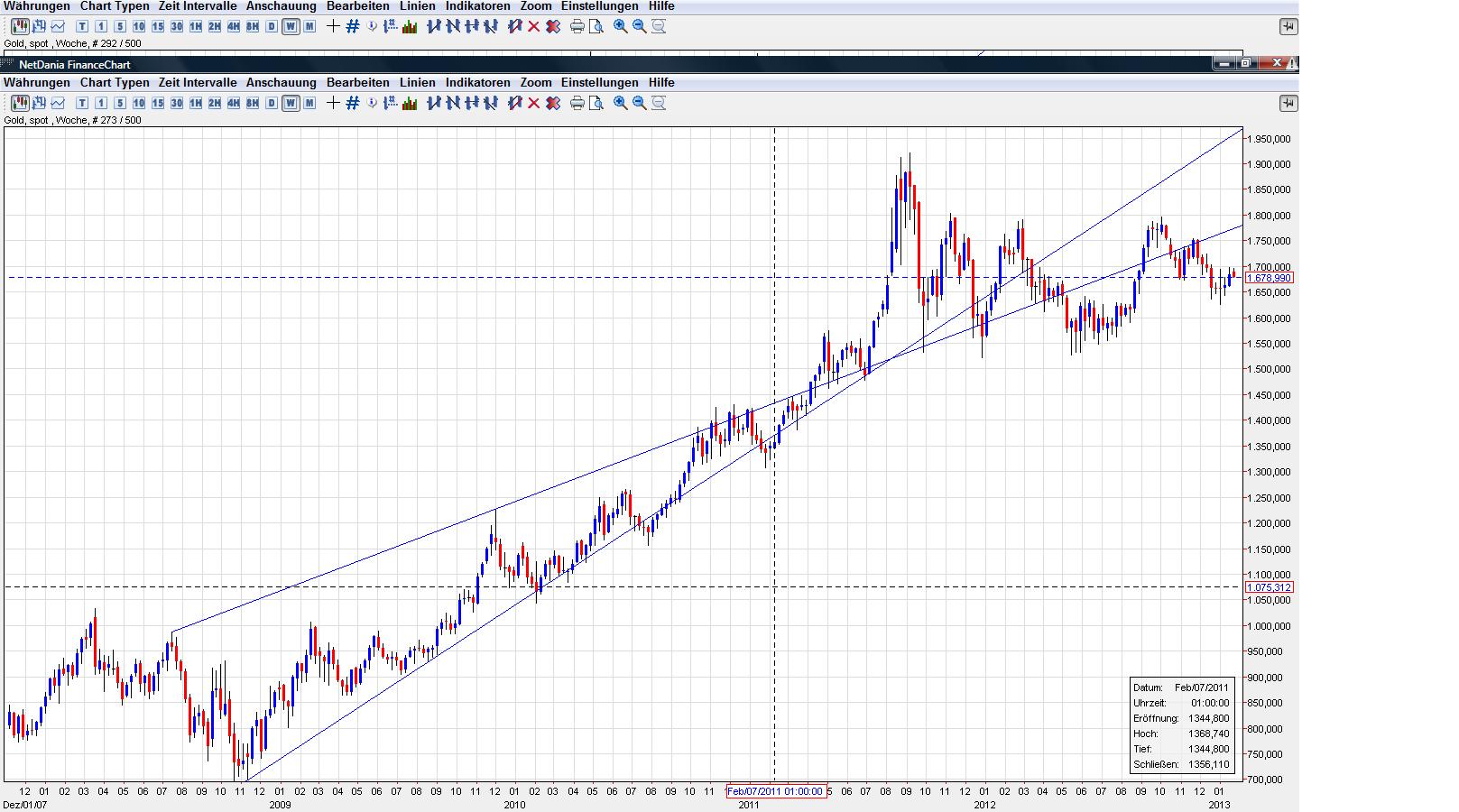Image resolution: width=1459 pixels, height=812 pixels.
Task: Switch front chart to line chart type
Action: click(x=58, y=103)
